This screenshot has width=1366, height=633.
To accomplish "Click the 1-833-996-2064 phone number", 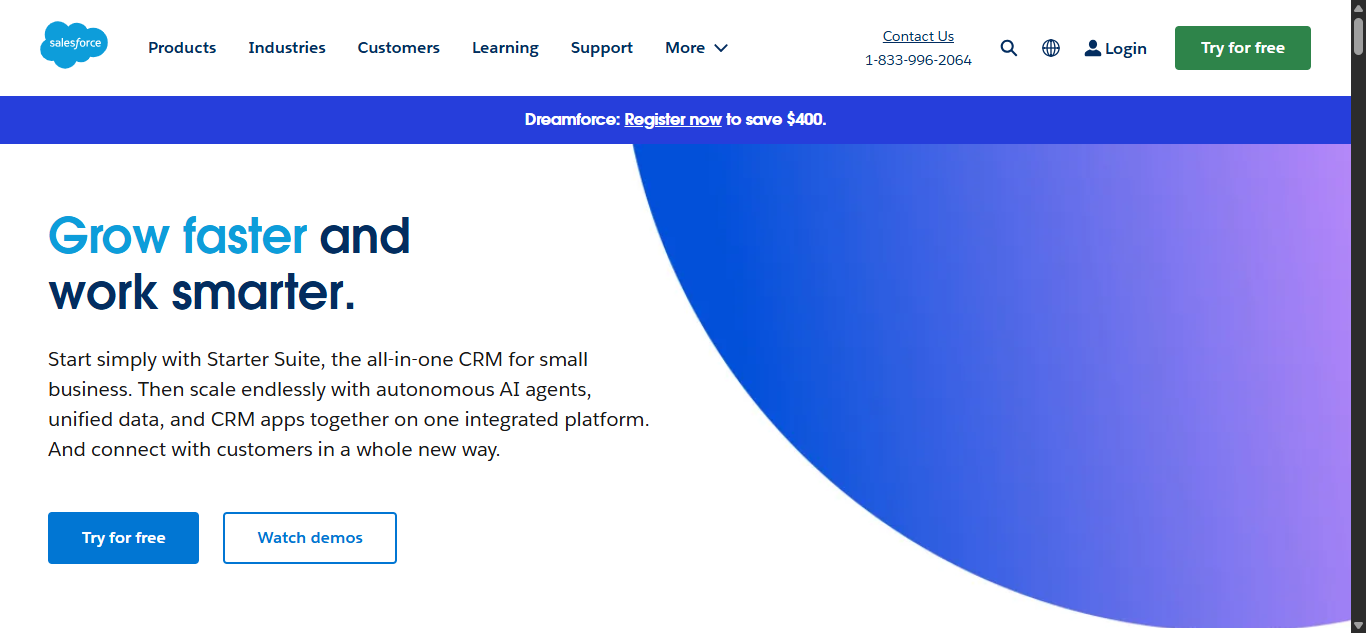I will tap(918, 60).
